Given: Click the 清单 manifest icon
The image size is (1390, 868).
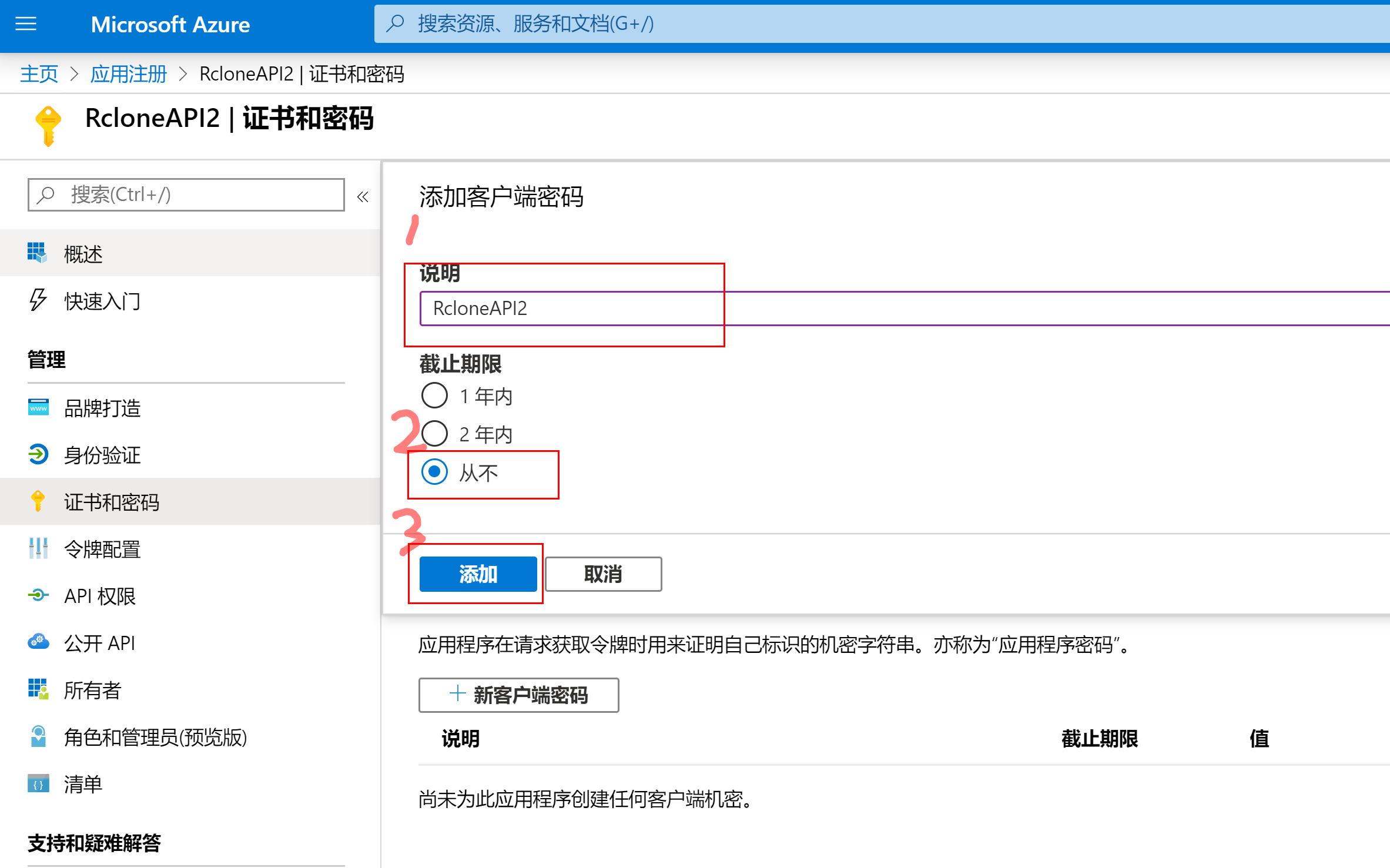Looking at the screenshot, I should click(x=38, y=783).
